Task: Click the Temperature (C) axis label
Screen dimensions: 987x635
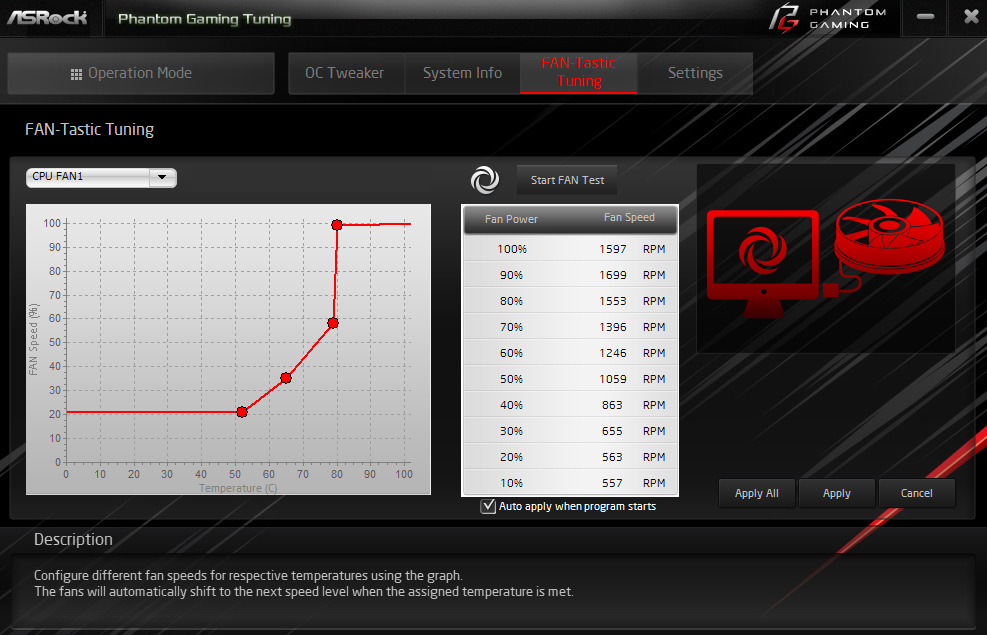Action: click(x=238, y=488)
